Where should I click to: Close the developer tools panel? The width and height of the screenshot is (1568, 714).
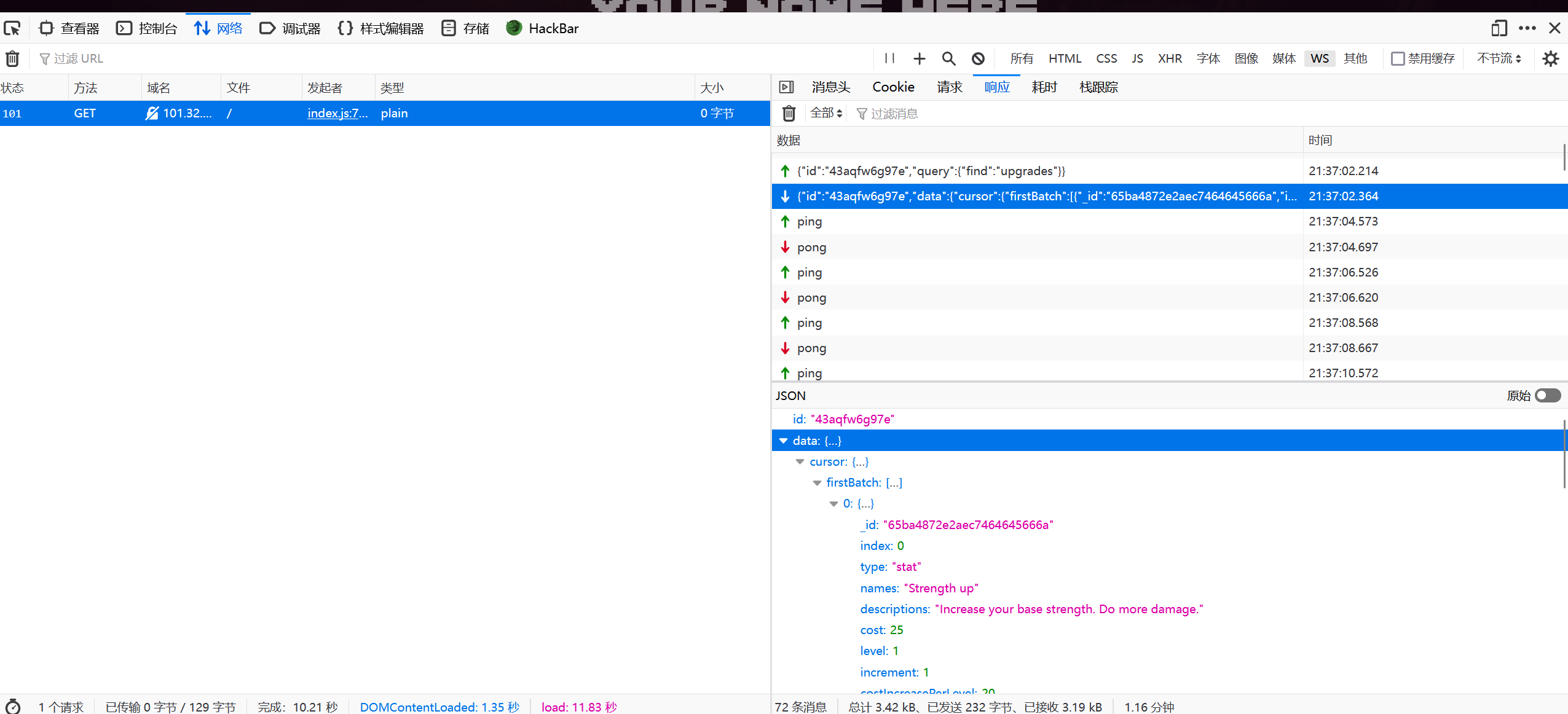click(1554, 28)
